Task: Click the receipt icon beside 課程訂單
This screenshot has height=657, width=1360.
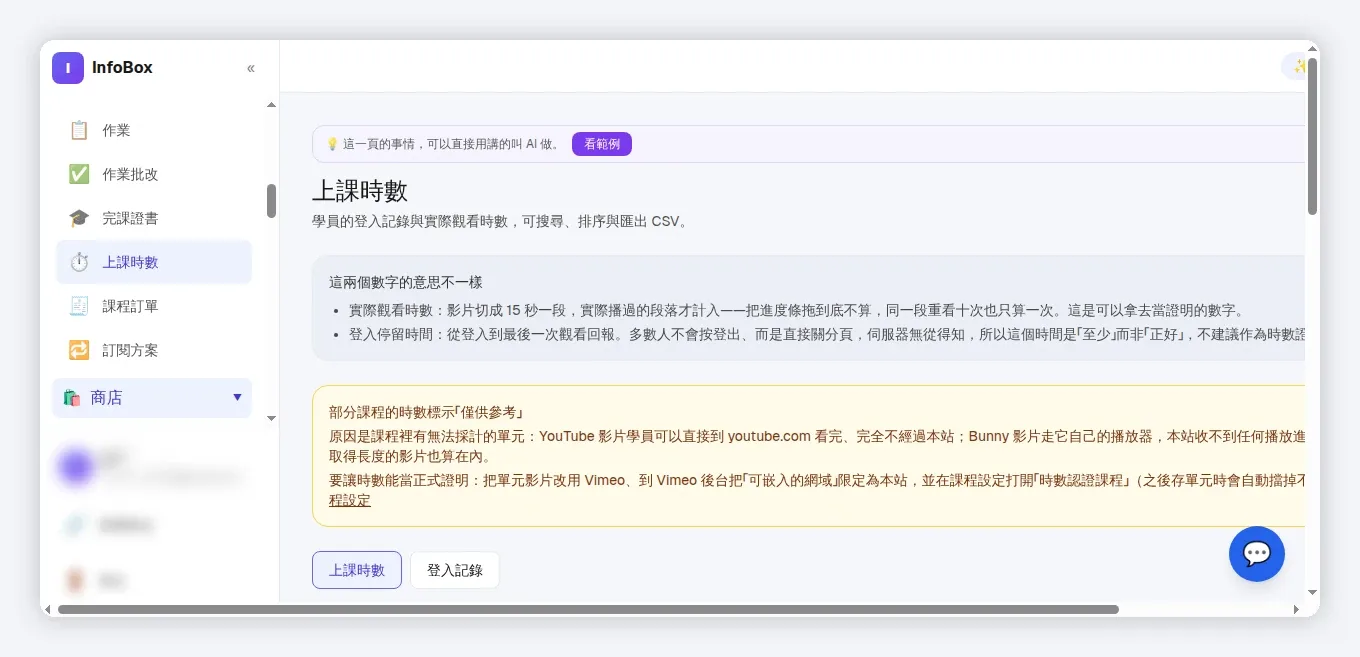Action: click(x=79, y=306)
